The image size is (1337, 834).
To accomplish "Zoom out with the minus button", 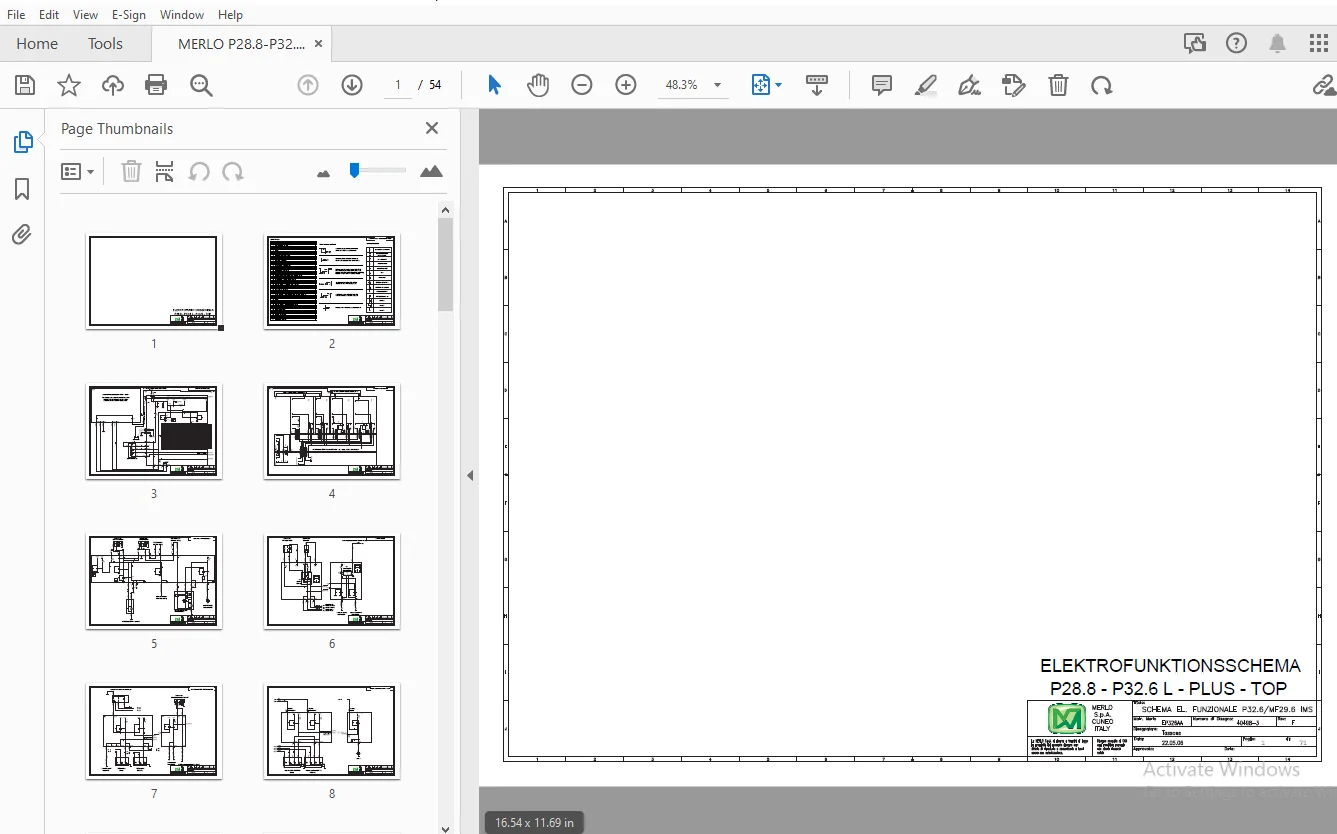I will click(582, 85).
